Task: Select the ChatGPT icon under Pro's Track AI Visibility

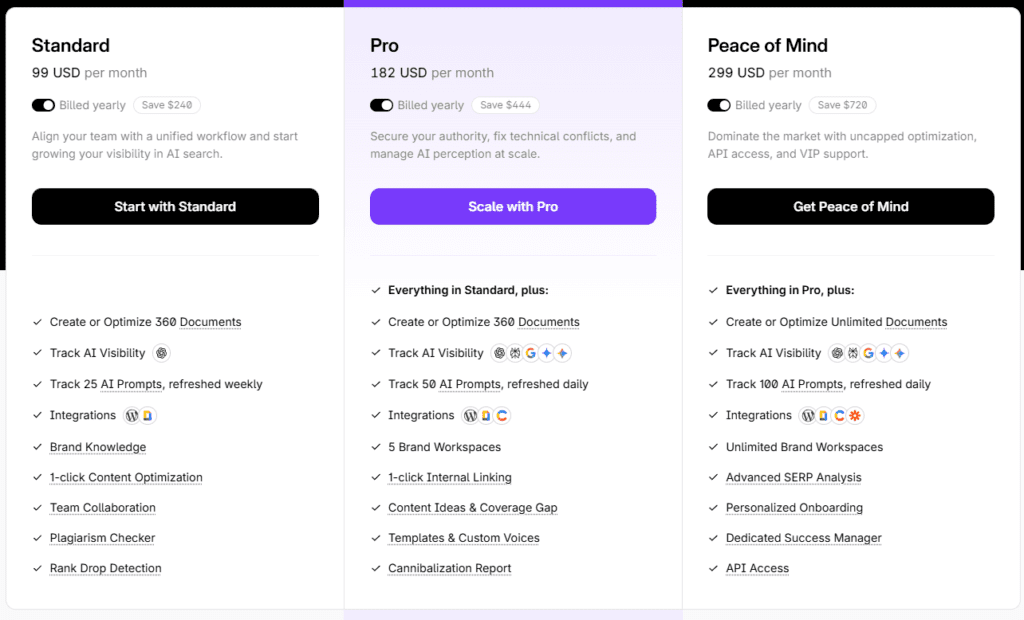Action: pos(500,353)
